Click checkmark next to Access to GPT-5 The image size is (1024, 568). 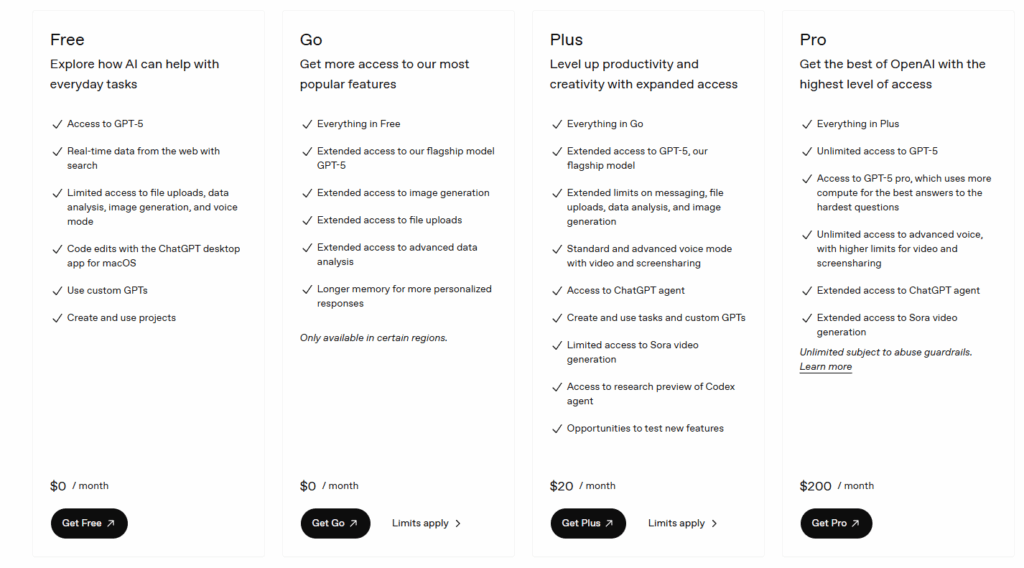[x=56, y=124]
